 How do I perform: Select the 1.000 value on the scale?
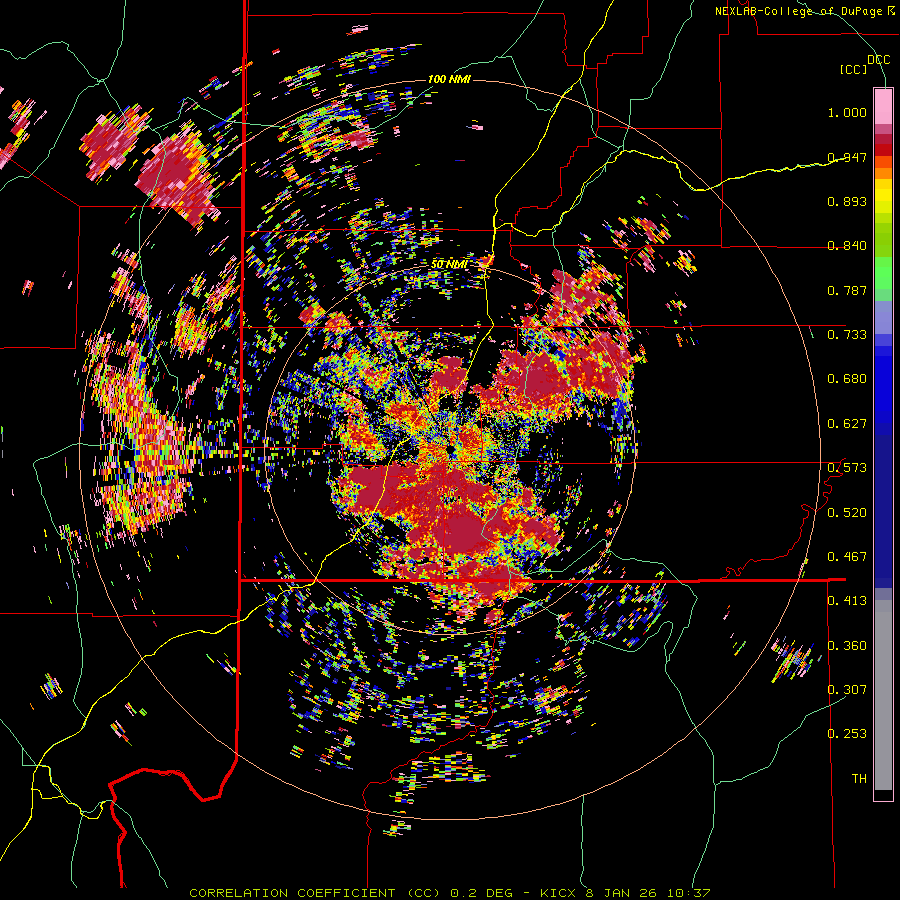(x=847, y=112)
